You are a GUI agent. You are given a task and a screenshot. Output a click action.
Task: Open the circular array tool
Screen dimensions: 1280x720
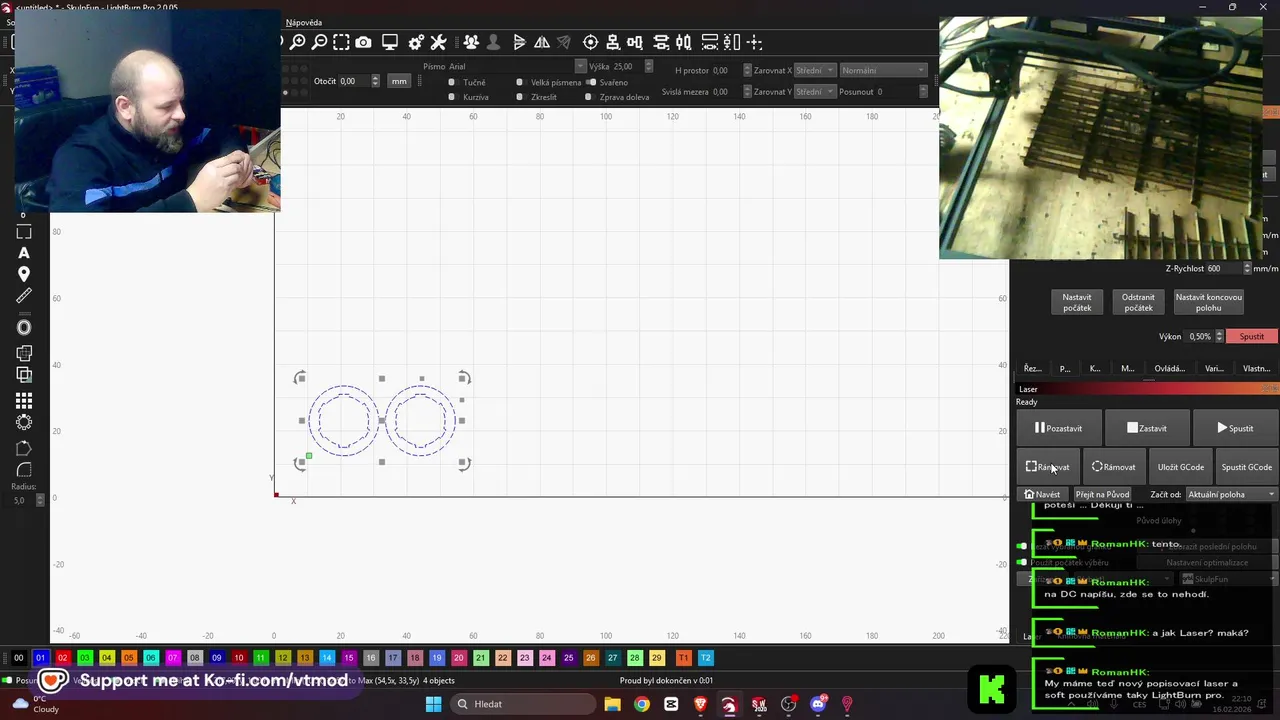pyautogui.click(x=24, y=422)
